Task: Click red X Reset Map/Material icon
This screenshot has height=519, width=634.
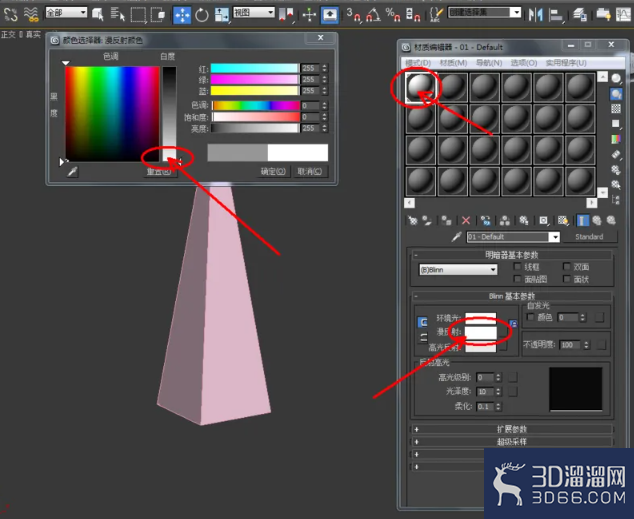Action: click(466, 220)
